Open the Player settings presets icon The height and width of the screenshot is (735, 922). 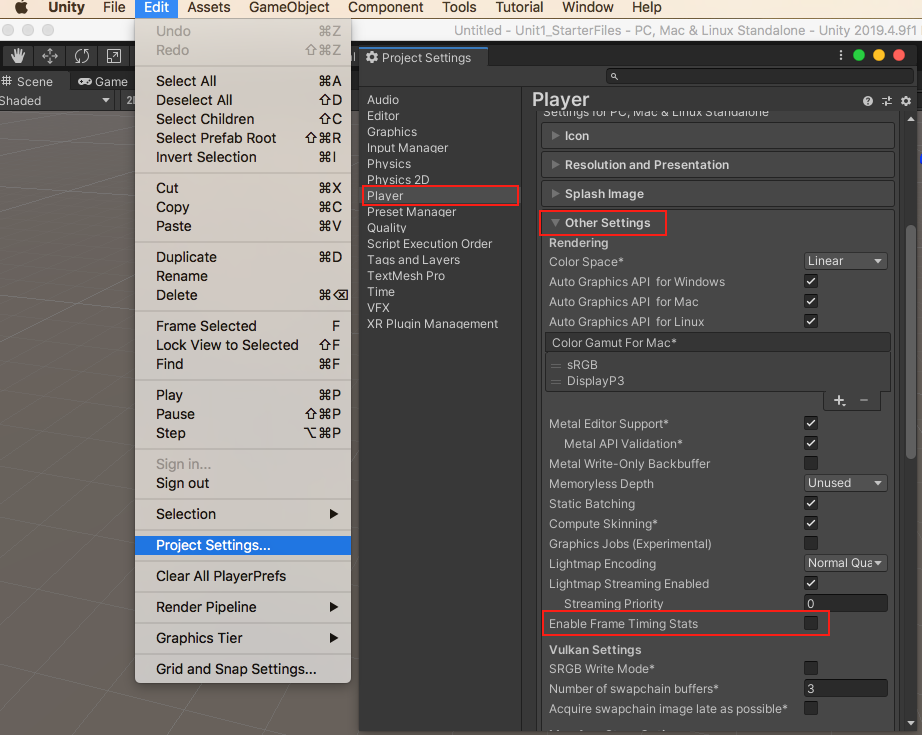click(x=886, y=100)
